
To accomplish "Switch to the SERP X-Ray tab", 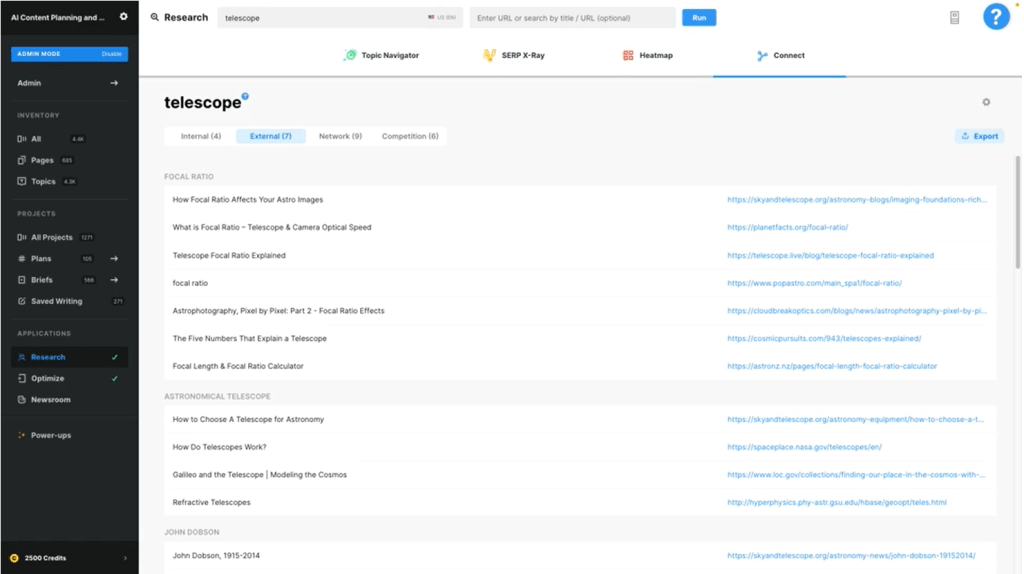I will click(514, 56).
